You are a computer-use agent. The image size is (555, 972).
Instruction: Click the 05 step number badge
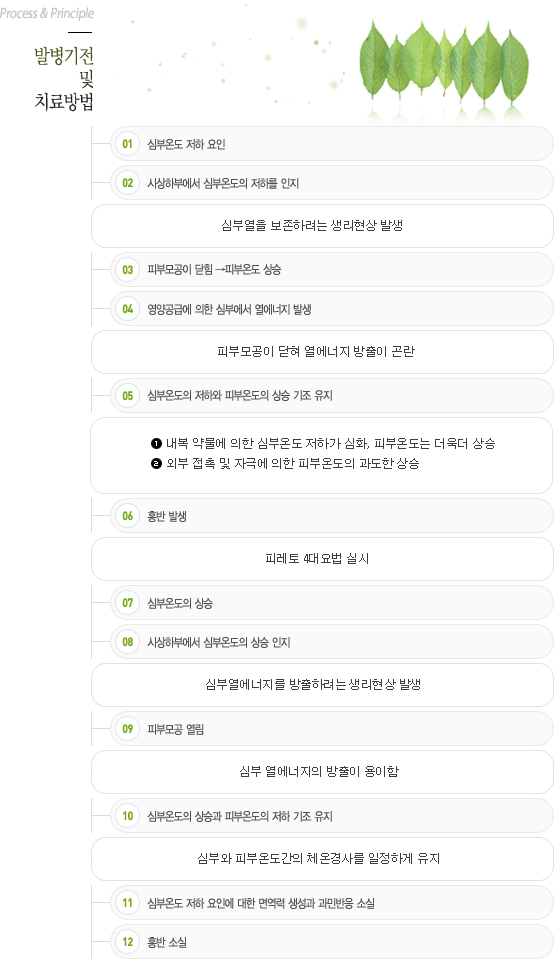[127, 396]
